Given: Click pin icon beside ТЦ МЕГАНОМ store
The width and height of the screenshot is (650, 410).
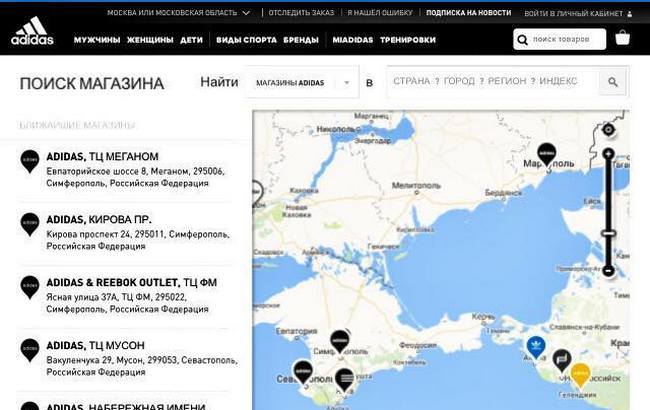Looking at the screenshot, I should (x=30, y=161).
